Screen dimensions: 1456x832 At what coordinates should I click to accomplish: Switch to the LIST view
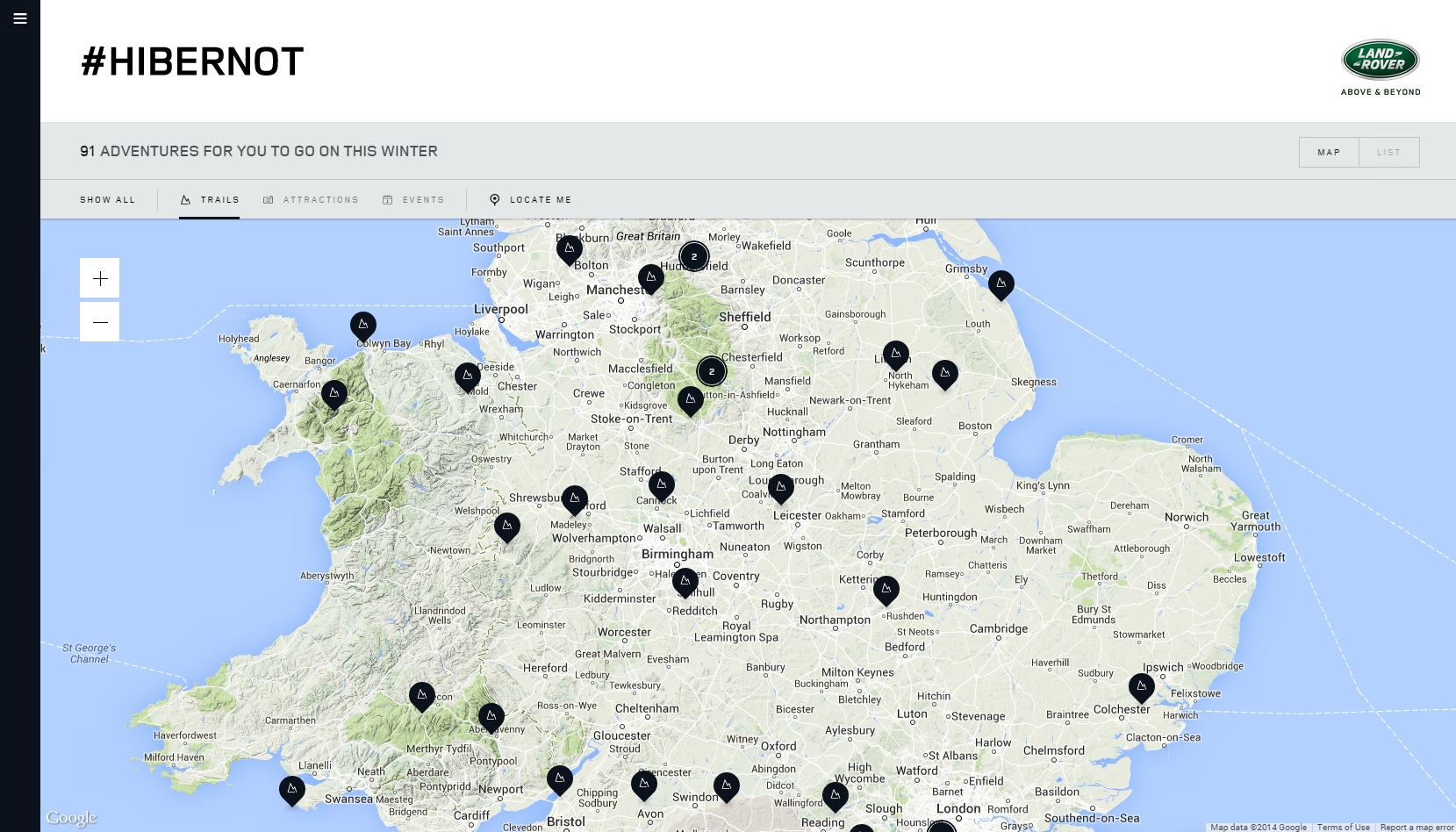pos(1389,151)
